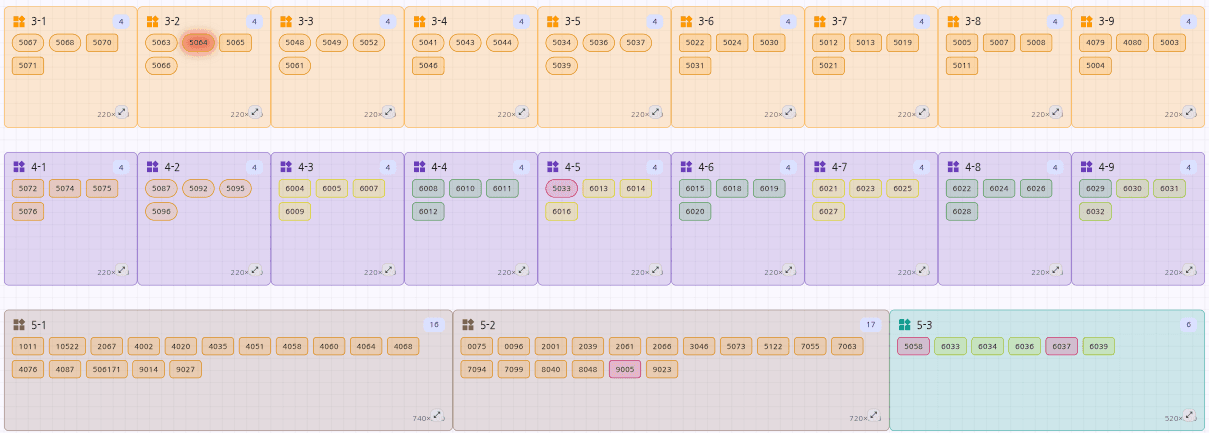The image size is (1209, 433).
Task: Click the 4-6 group grid icon
Action: tap(686, 167)
